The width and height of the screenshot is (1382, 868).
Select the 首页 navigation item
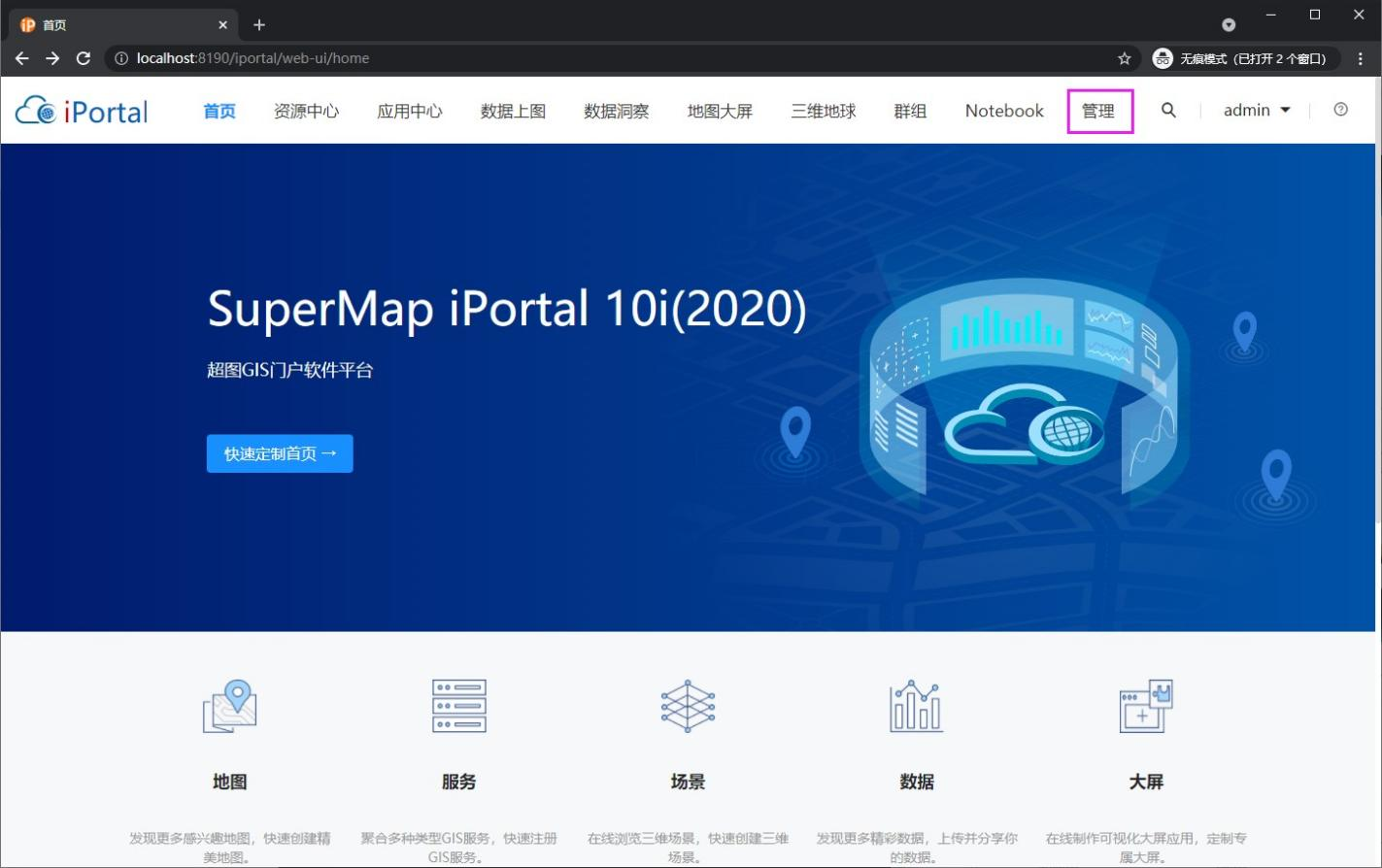tap(219, 111)
